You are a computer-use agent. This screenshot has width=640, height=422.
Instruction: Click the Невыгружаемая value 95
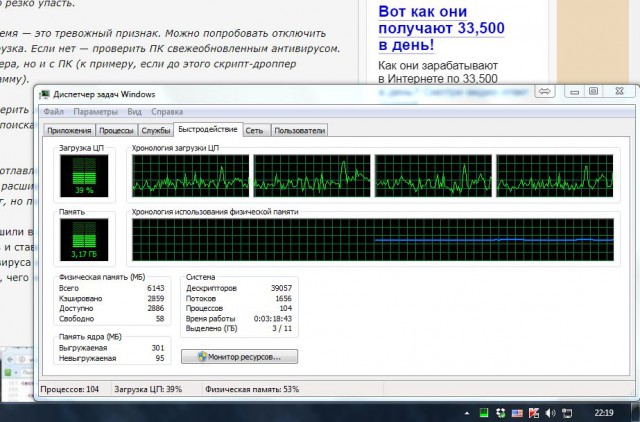coord(160,358)
